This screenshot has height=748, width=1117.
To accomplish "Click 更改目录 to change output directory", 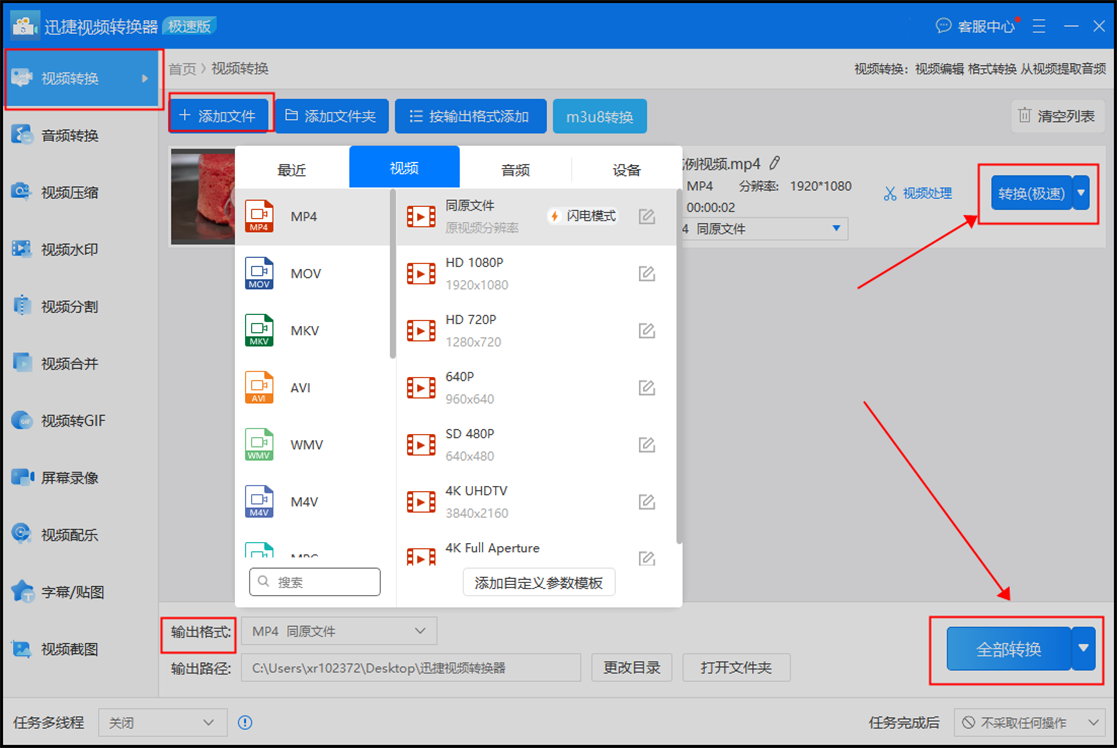I will click(x=631, y=667).
